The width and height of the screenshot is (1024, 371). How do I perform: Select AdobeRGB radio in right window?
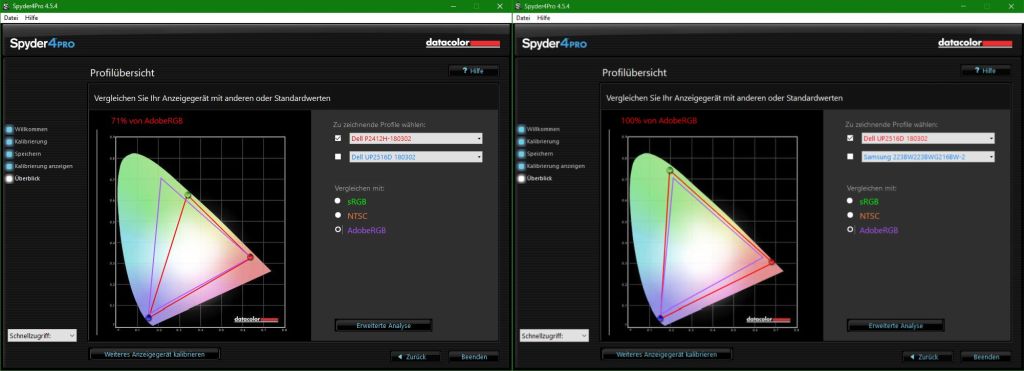[850, 229]
